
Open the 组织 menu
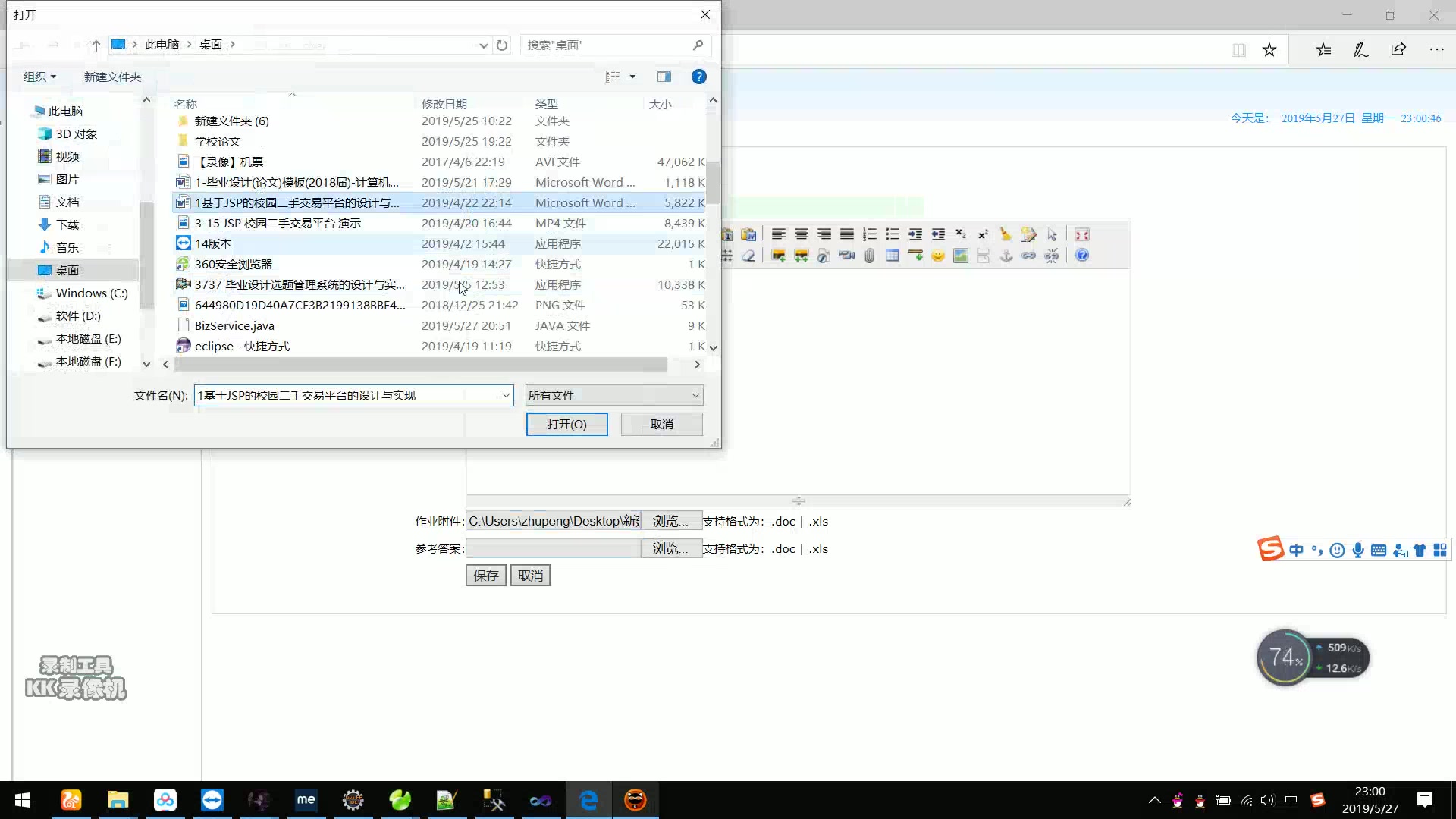[39, 77]
